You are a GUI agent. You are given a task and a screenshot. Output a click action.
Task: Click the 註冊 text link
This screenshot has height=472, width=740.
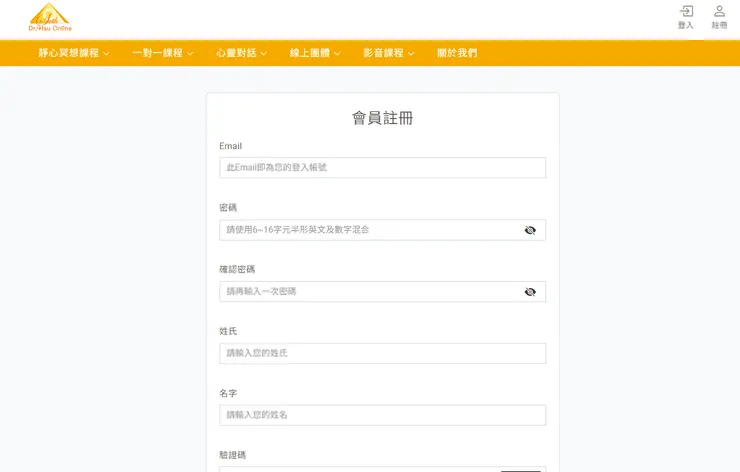click(x=719, y=25)
